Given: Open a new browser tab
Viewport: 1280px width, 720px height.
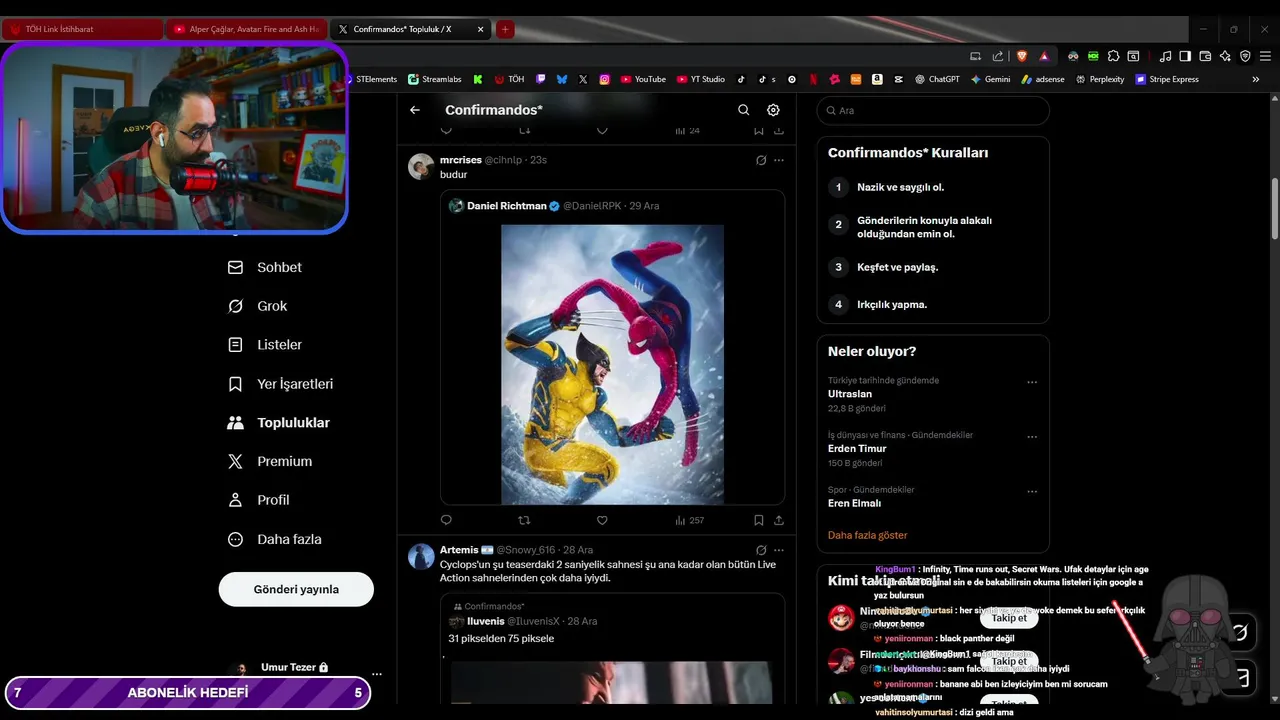Looking at the screenshot, I should (505, 29).
